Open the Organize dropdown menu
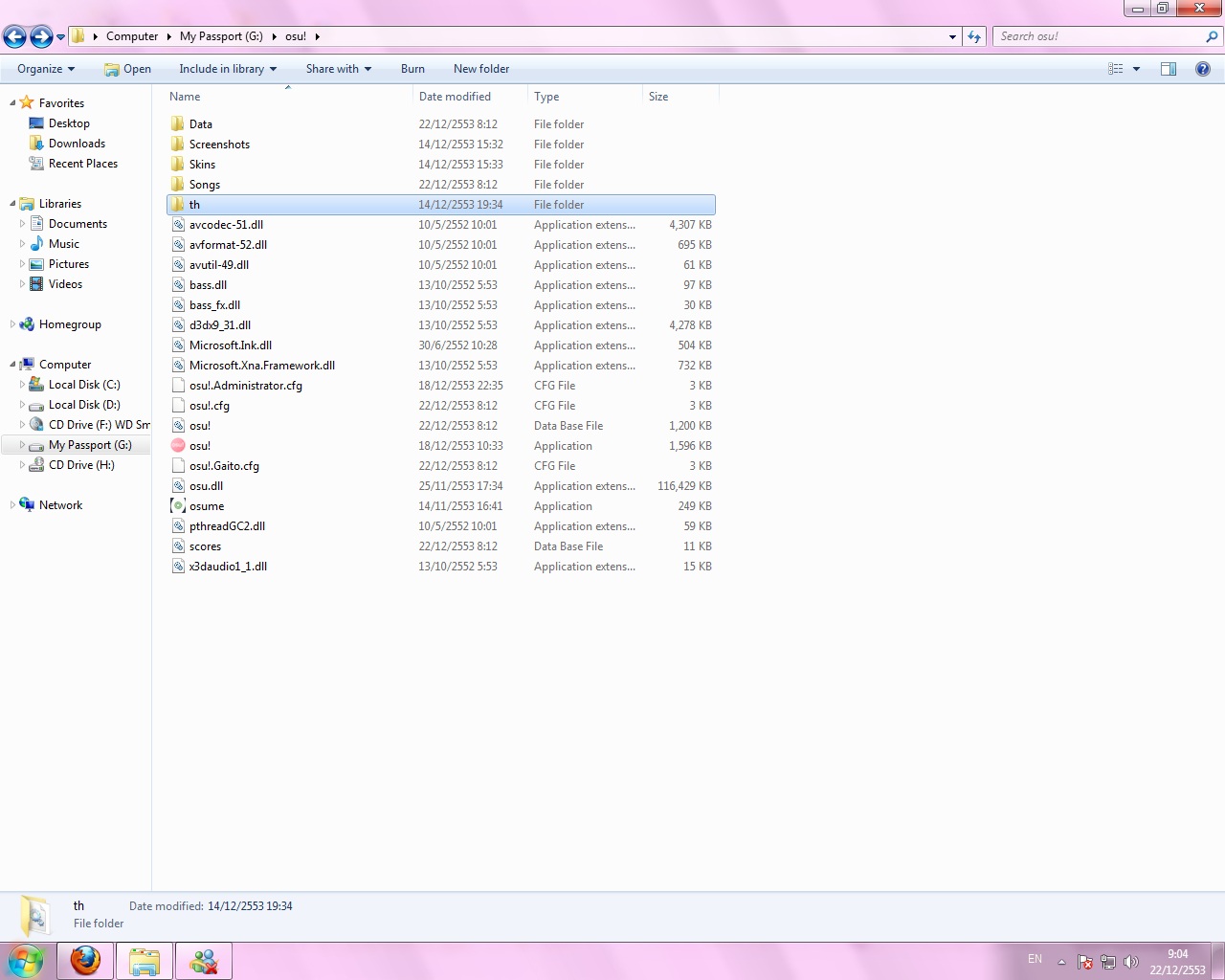This screenshot has height=980, width=1225. point(46,69)
